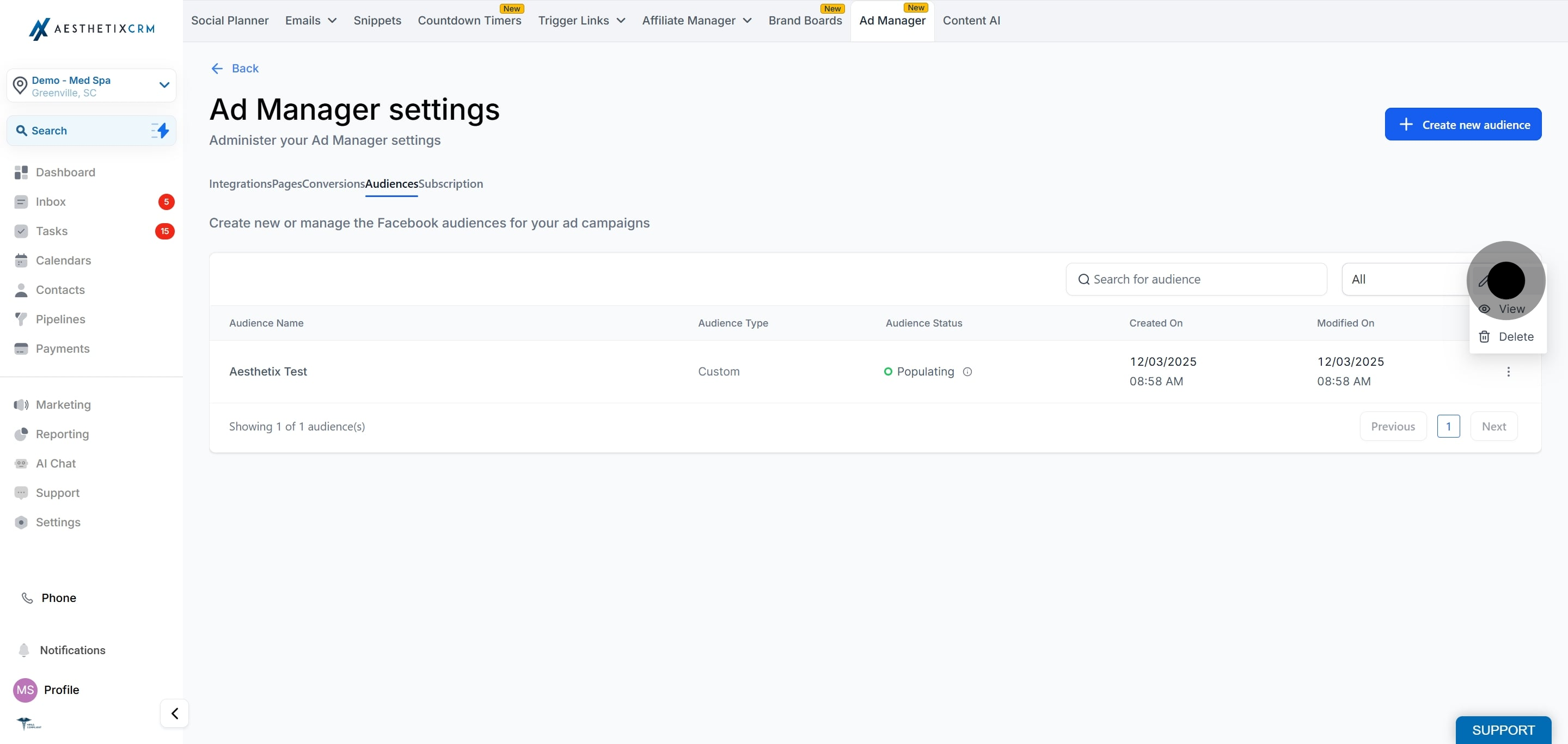Click Create new audience button

(x=1463, y=125)
